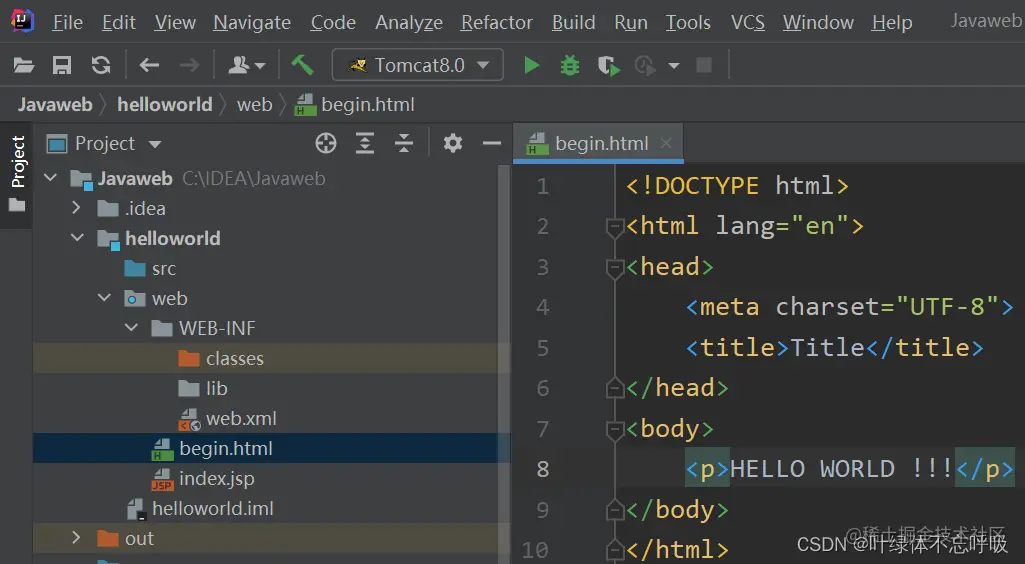Viewport: 1025px width, 564px height.
Task: Switch to the begin.html editor tab
Action: click(598, 143)
